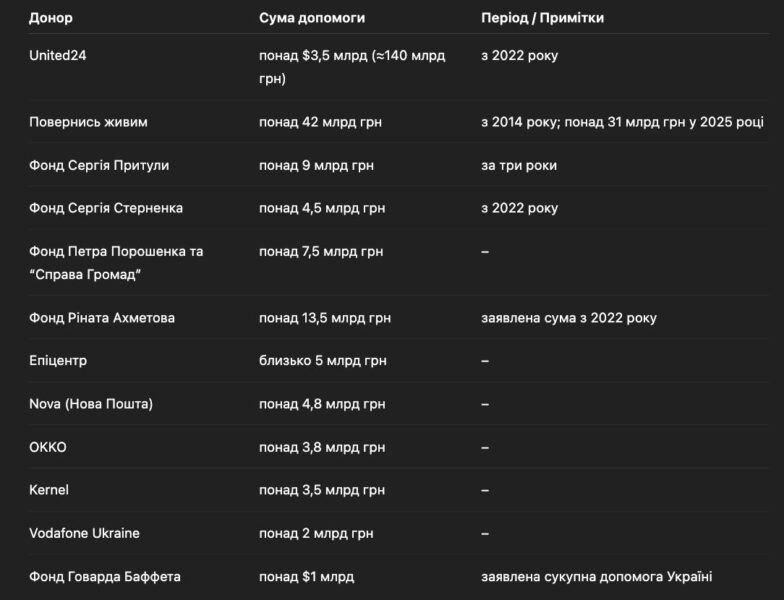This screenshot has width=784, height=600.
Task: Select the заявлена сукупна допомога Україні note
Action: (596, 576)
